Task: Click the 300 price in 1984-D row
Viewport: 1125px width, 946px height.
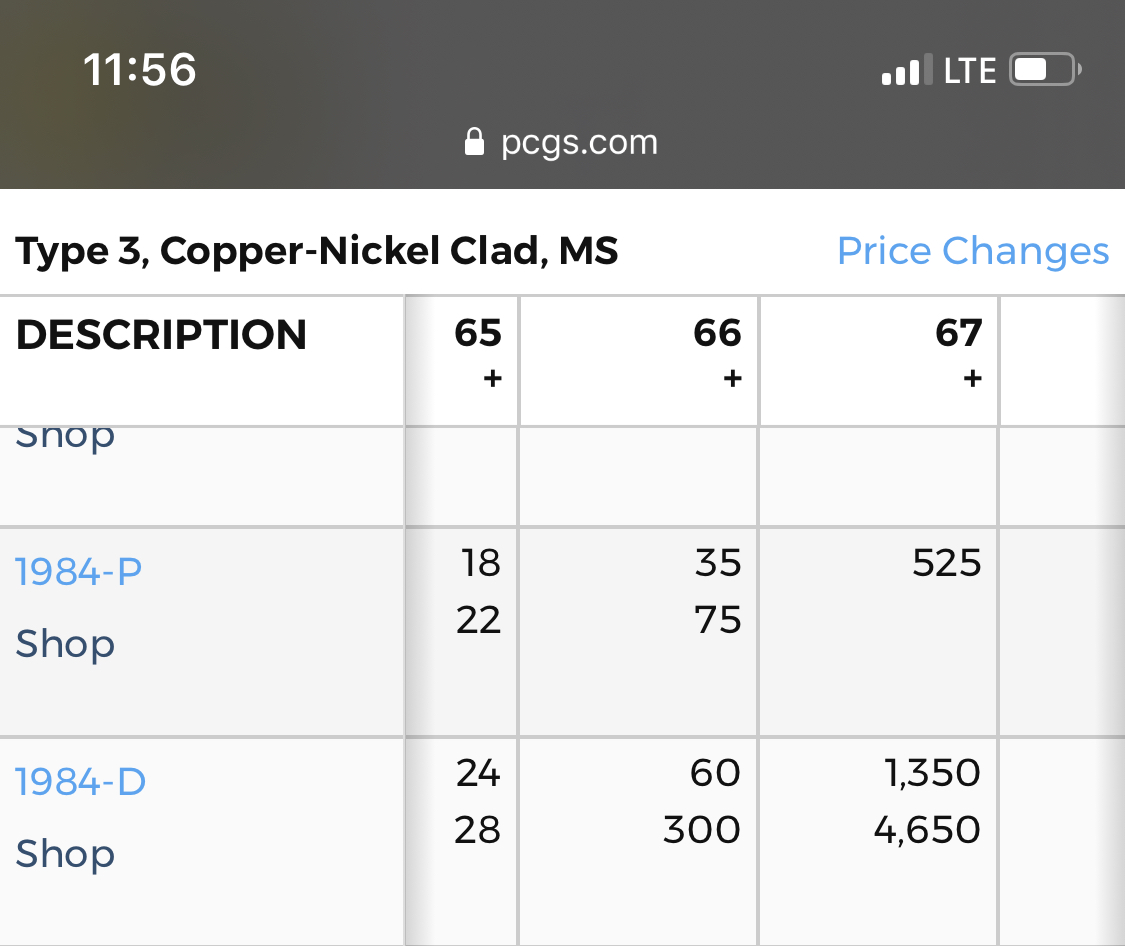Action: 701,830
